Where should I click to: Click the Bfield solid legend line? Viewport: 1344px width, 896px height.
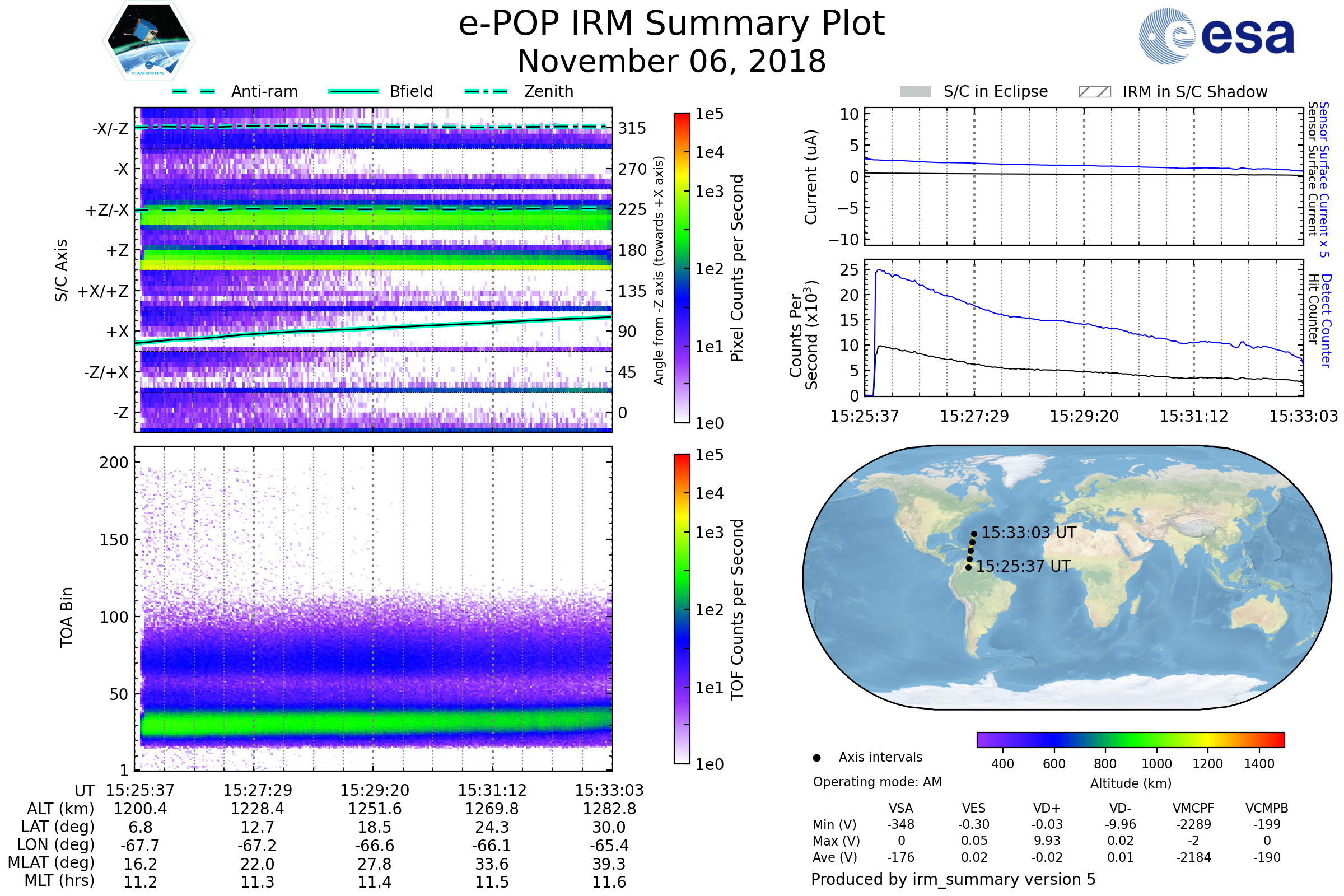click(x=353, y=91)
